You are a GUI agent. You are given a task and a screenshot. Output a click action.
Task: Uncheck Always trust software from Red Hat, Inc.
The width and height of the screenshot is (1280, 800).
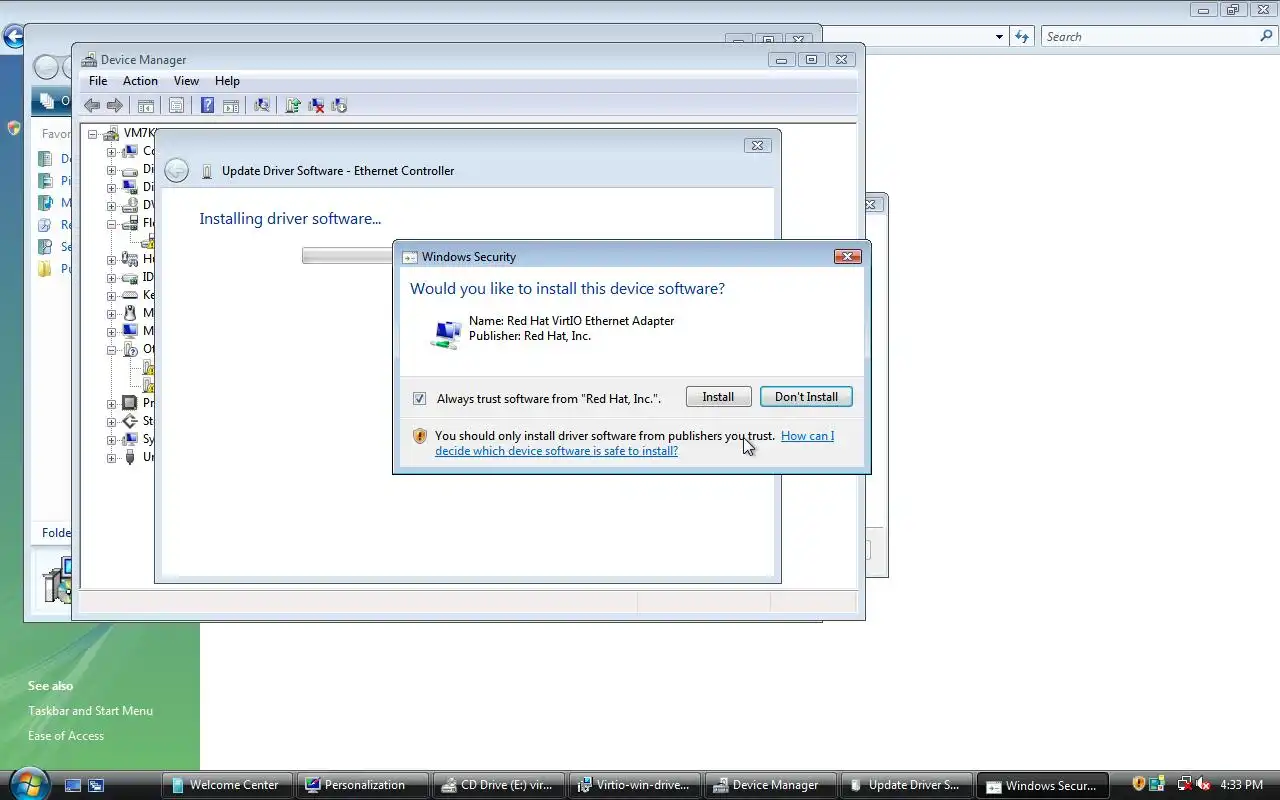(x=420, y=399)
